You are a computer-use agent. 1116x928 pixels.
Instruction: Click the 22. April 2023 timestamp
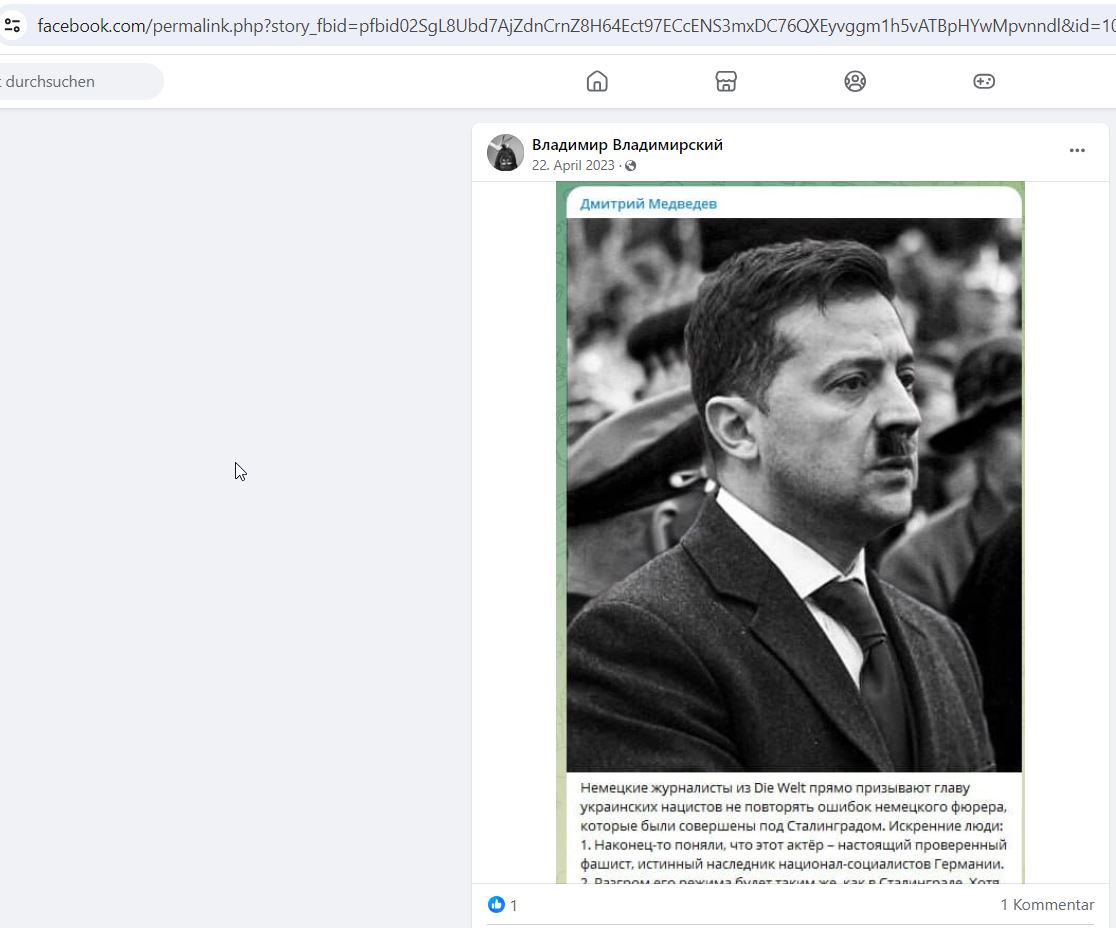573,165
